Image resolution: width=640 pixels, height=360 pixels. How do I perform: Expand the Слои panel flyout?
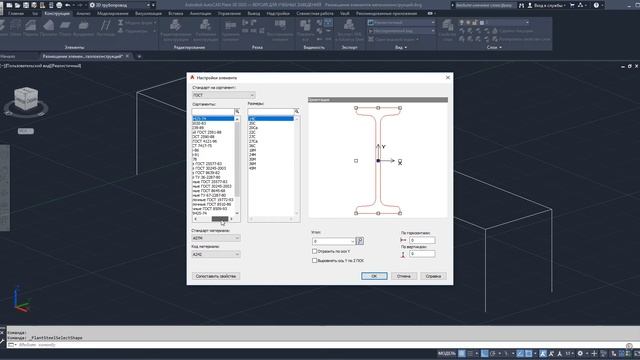click(x=494, y=47)
